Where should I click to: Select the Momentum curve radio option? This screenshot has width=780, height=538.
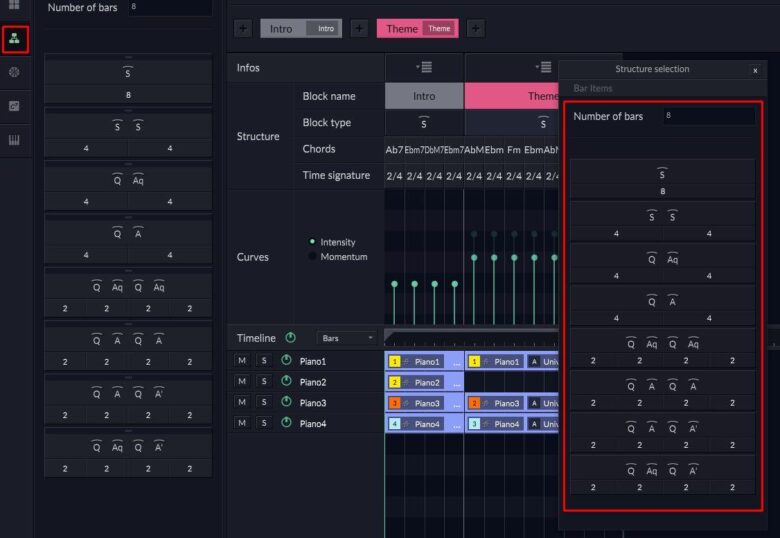pos(313,257)
